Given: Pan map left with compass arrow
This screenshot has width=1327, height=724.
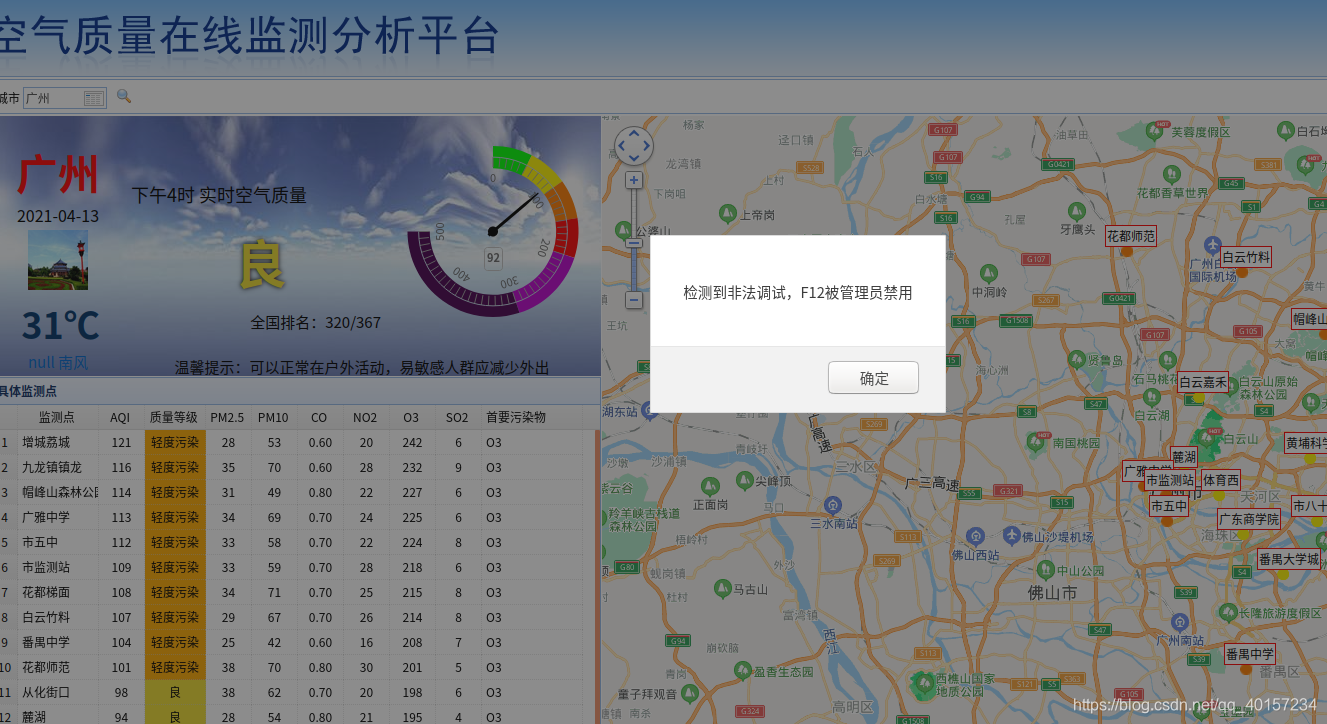Looking at the screenshot, I should (x=620, y=146).
